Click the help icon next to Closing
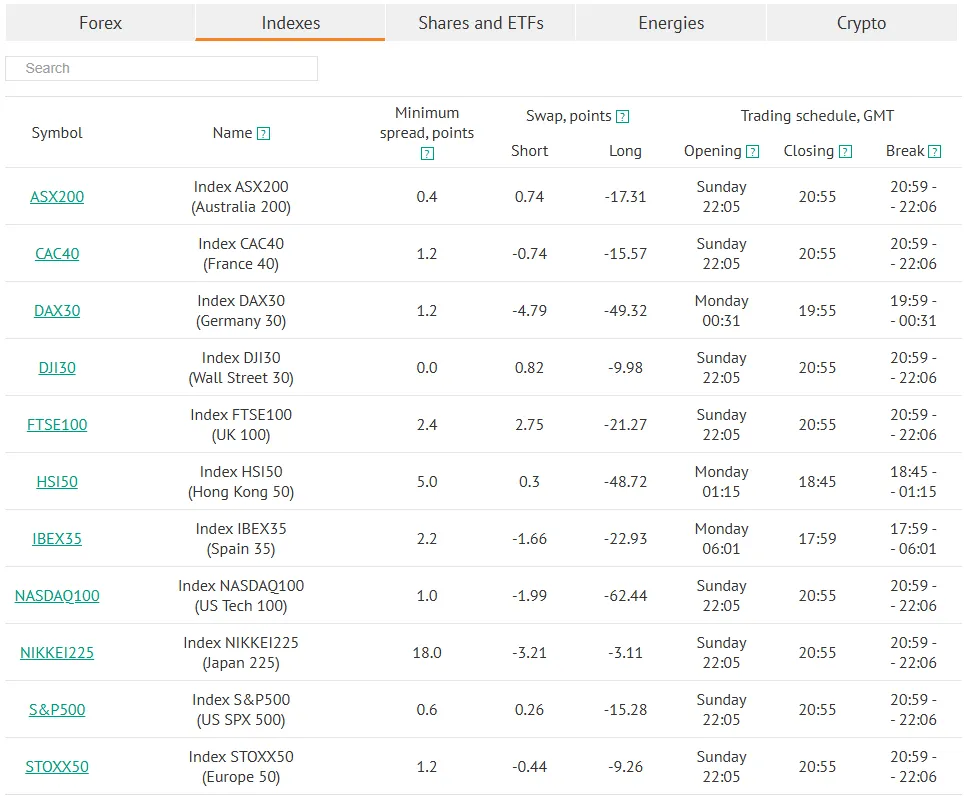This screenshot has width=969, height=800. (x=846, y=152)
